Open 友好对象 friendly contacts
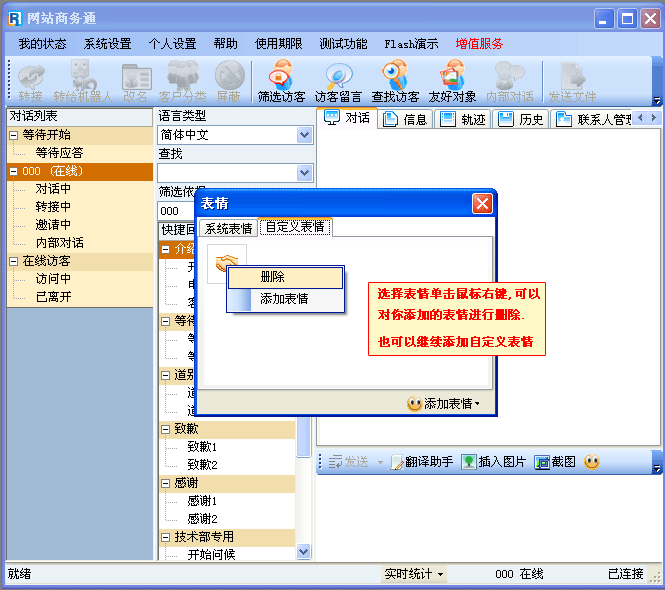Screen dimensions: 665x590 click(452, 81)
